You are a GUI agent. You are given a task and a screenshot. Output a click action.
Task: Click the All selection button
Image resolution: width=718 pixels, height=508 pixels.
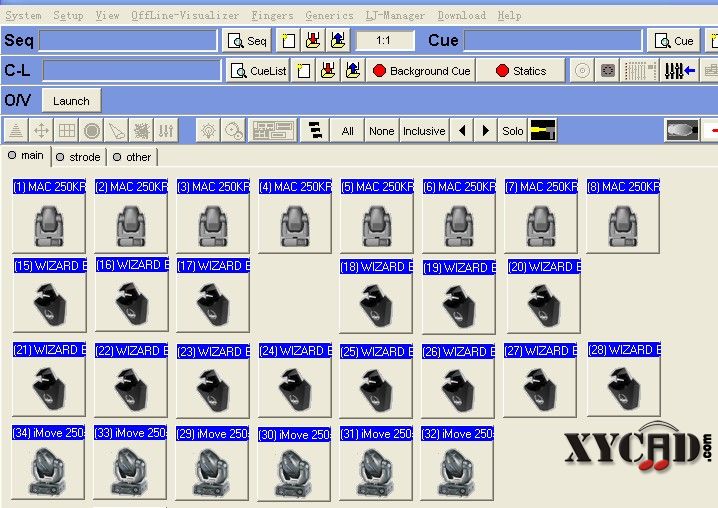coord(348,131)
